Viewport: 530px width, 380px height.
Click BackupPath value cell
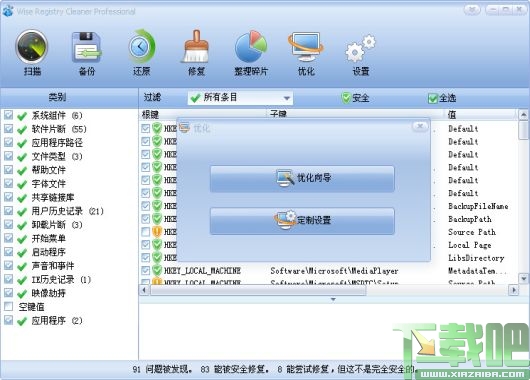470,219
